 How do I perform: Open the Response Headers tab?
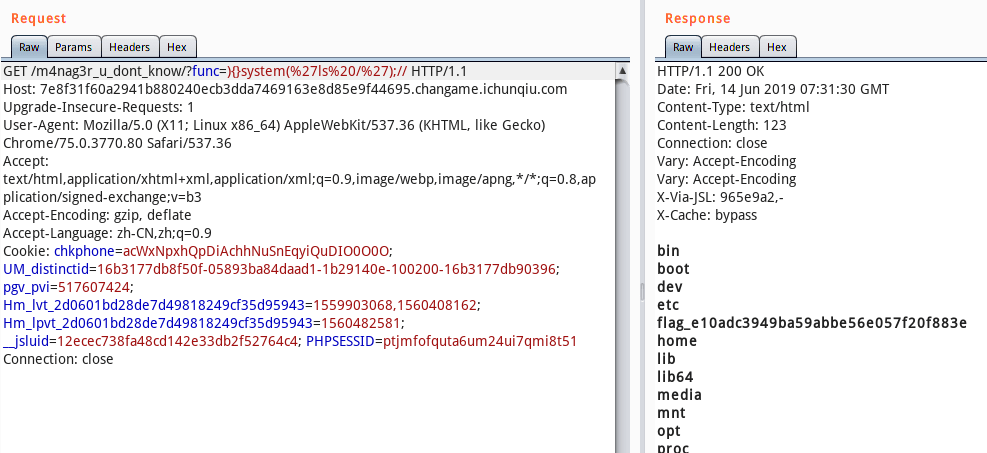[x=730, y=47]
